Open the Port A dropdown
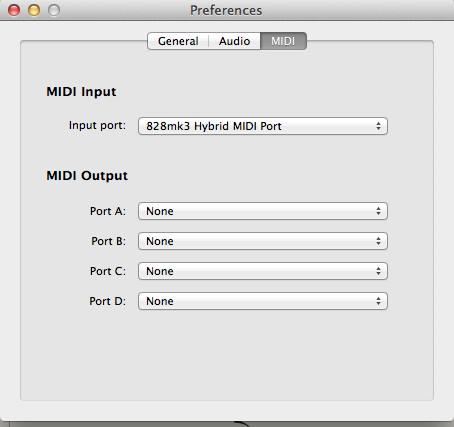Screen dimensions: 454x427 pyautogui.click(x=263, y=211)
